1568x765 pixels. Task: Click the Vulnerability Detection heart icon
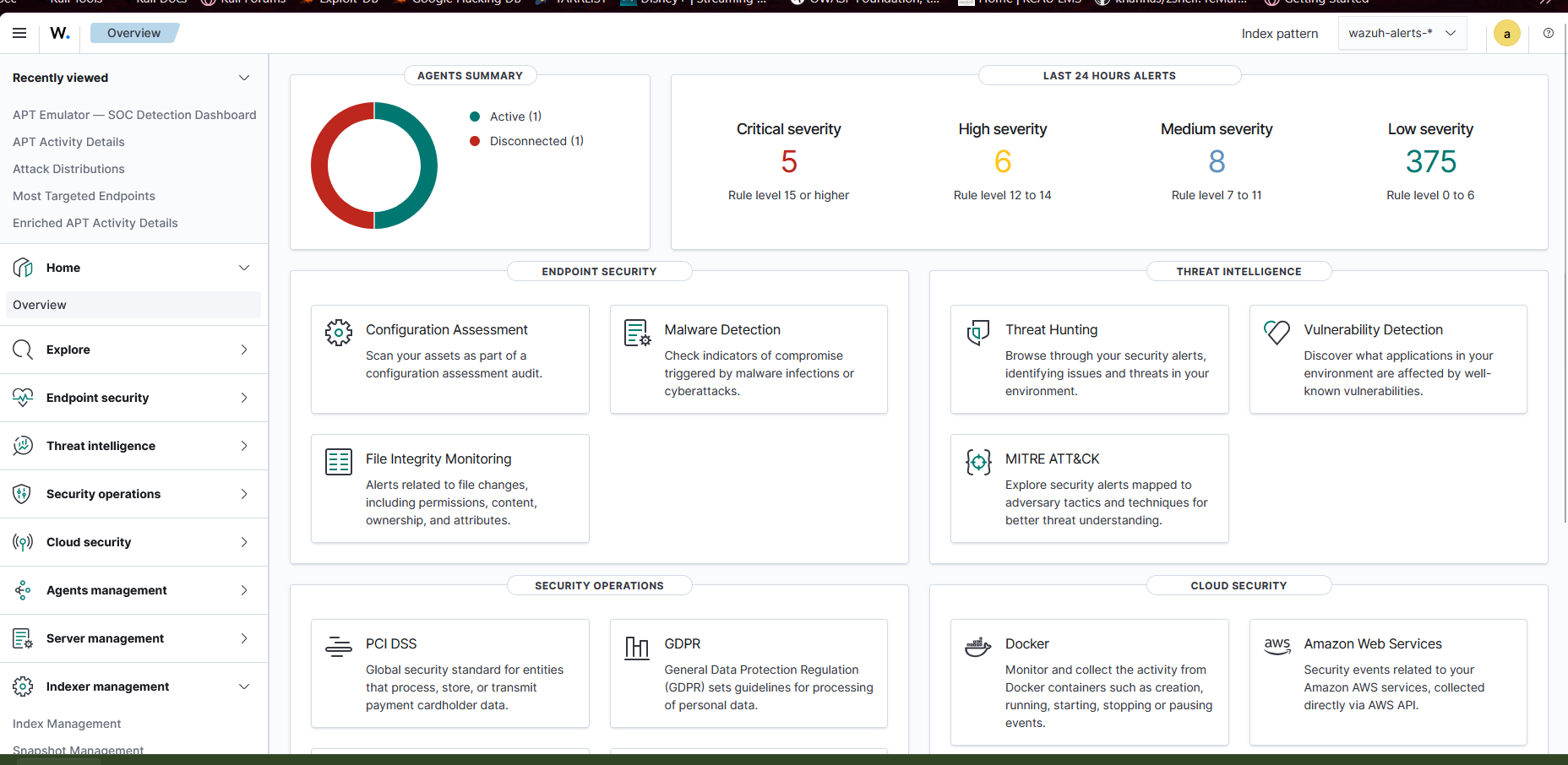pos(1277,333)
